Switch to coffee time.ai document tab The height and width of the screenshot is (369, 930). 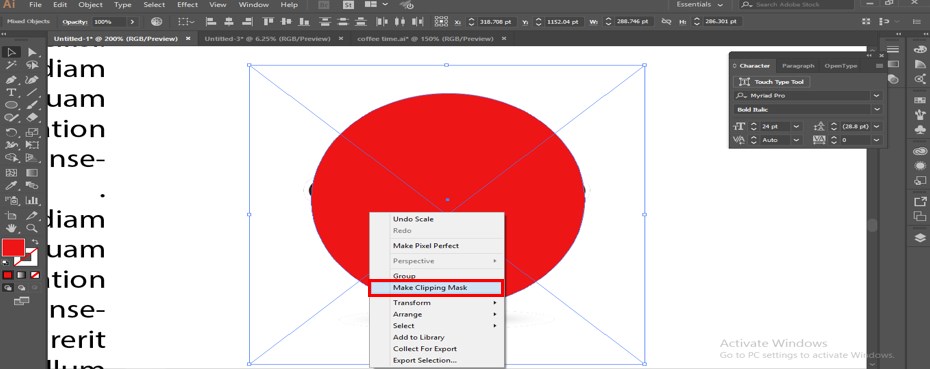[425, 39]
